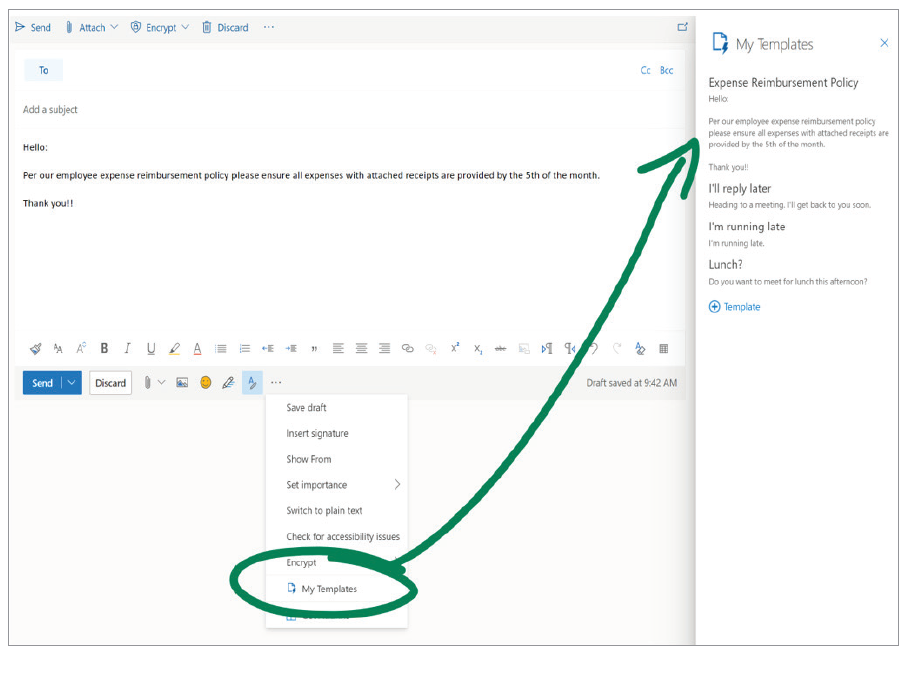This screenshot has width=907, height=684.
Task: Insert emoji with the smiley icon
Action: click(206, 383)
